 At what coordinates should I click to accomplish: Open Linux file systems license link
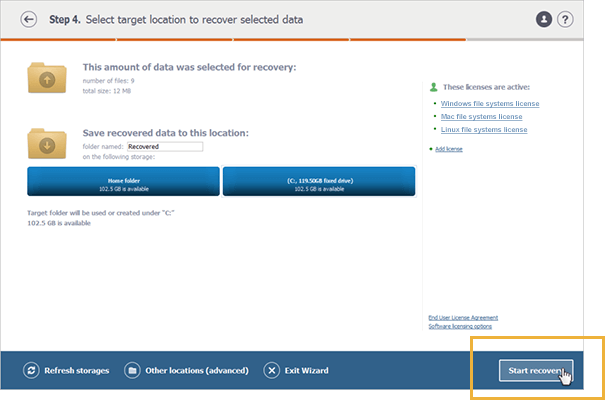point(484,130)
